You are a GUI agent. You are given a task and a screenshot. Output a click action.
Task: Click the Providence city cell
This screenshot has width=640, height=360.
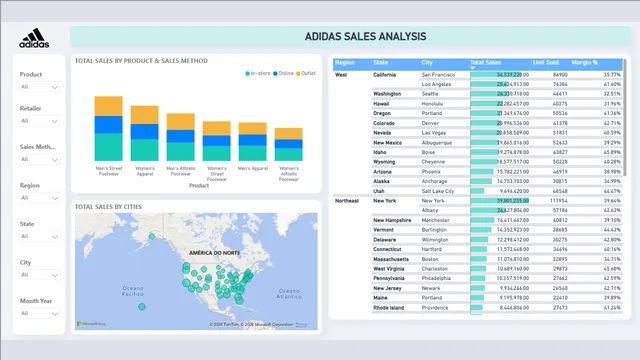click(x=435, y=308)
